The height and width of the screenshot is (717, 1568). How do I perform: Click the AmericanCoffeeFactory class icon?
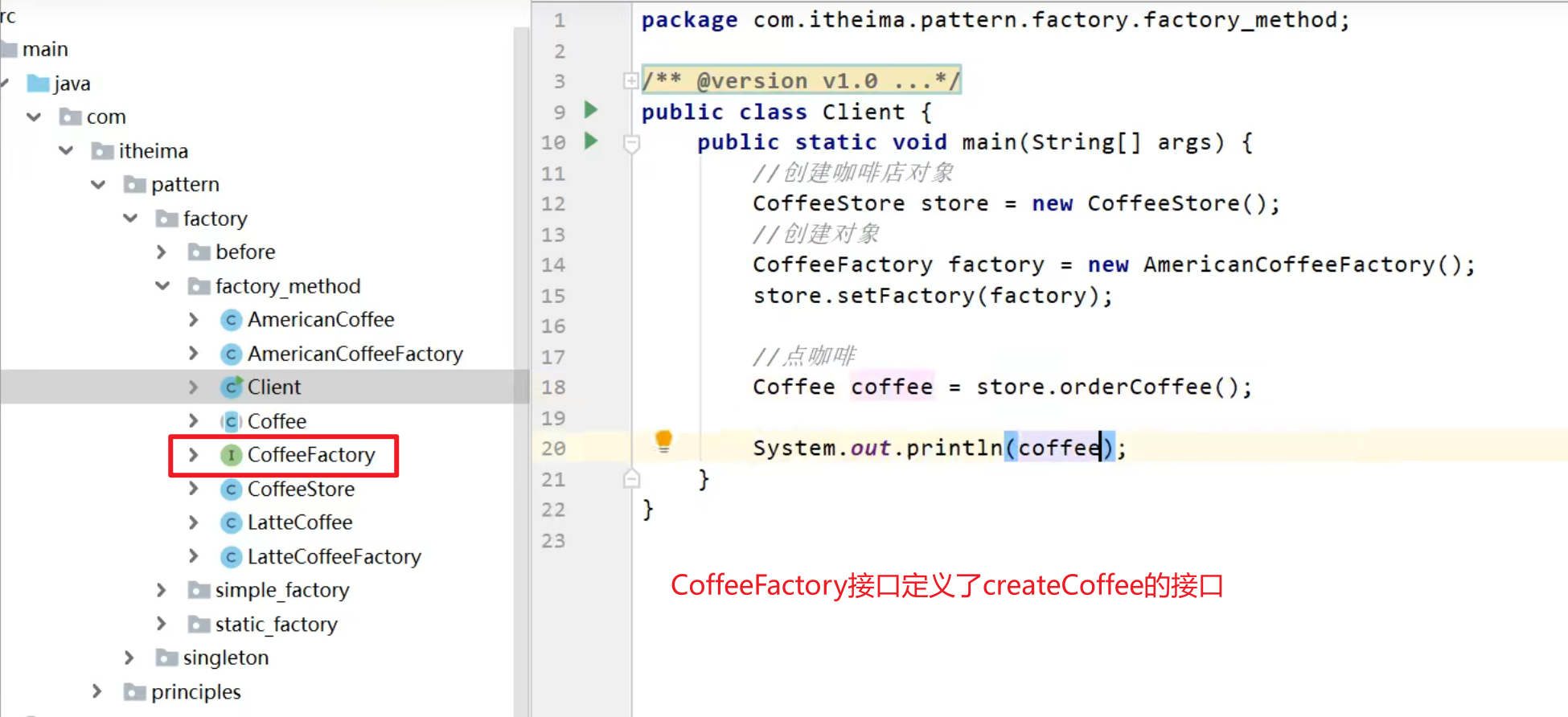tap(232, 354)
